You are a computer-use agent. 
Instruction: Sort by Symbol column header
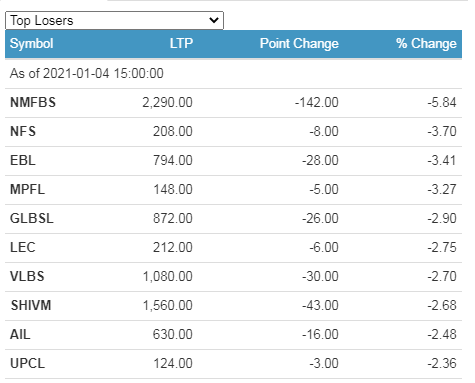point(32,44)
